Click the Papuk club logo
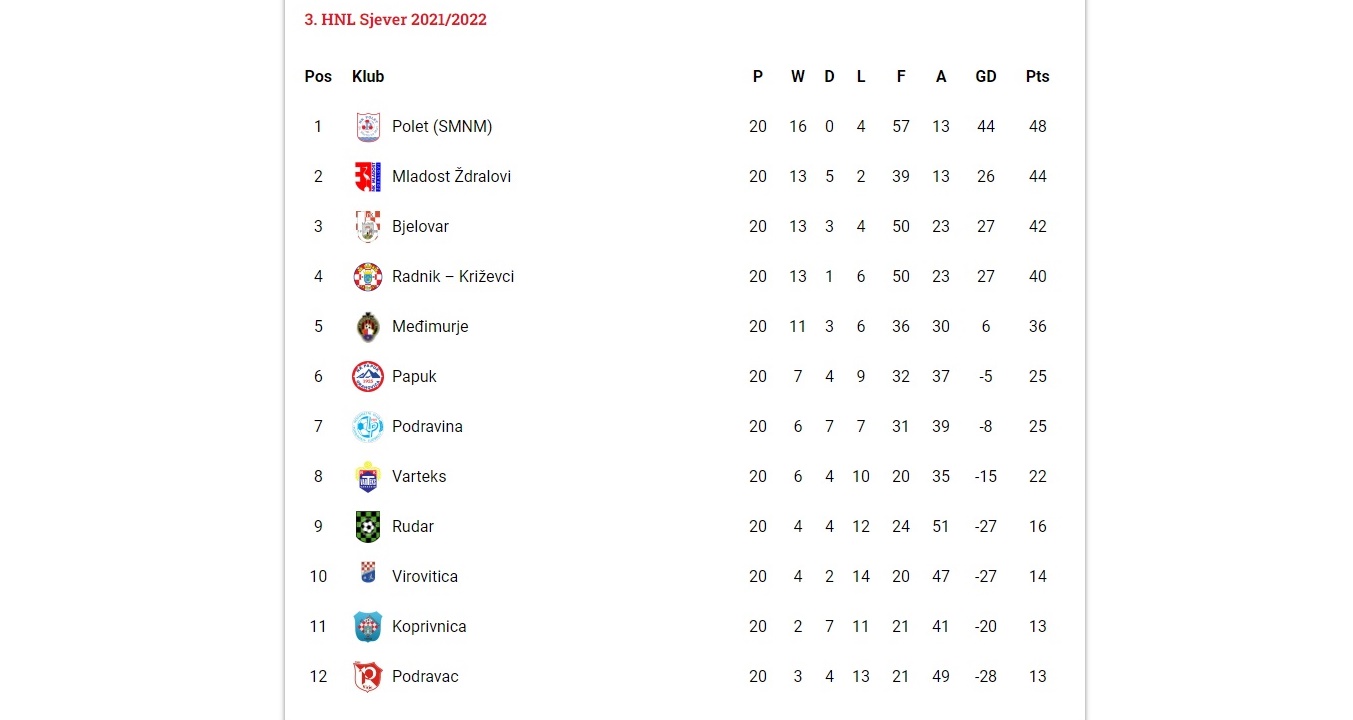The image size is (1353, 720). pyautogui.click(x=368, y=377)
